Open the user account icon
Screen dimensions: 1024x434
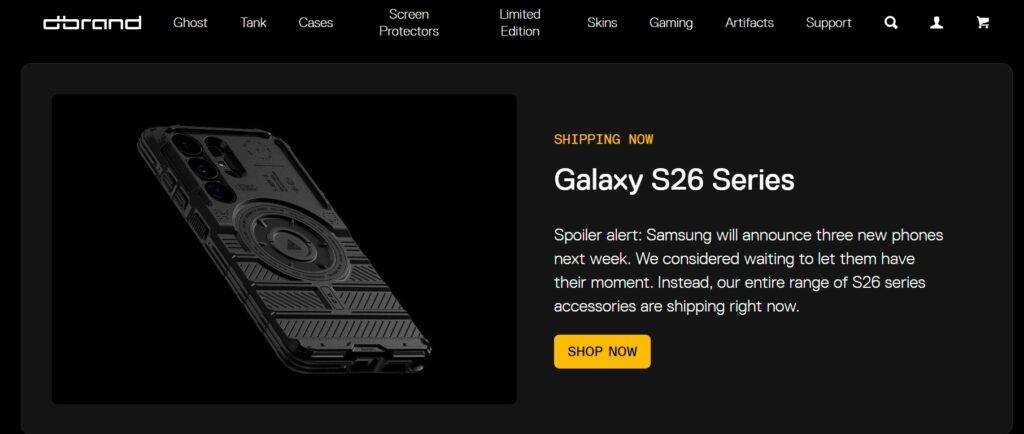click(x=937, y=22)
